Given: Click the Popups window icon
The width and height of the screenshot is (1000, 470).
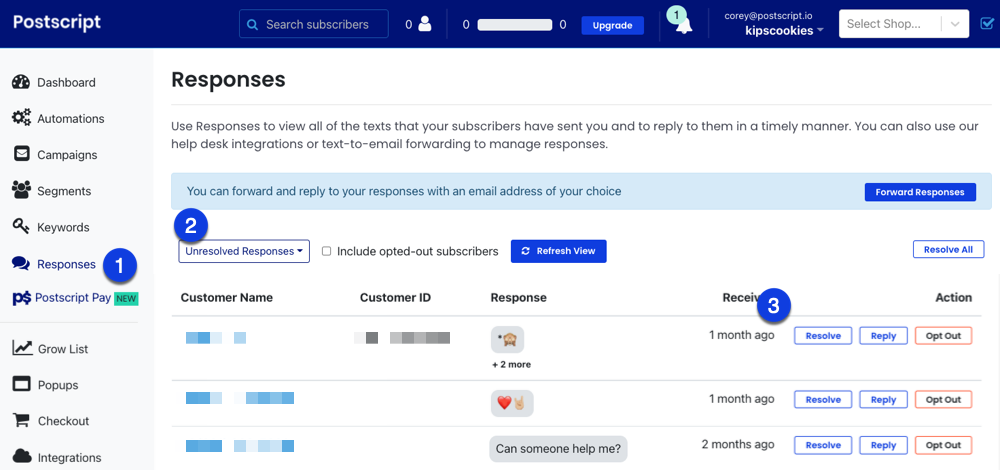Looking at the screenshot, I should [x=22, y=385].
